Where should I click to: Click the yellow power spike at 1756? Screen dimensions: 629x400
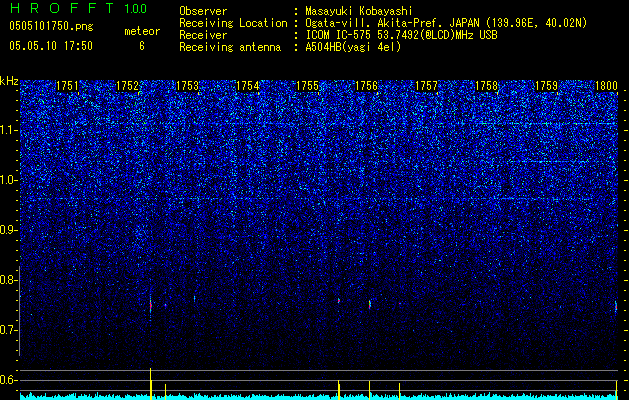tap(369, 391)
